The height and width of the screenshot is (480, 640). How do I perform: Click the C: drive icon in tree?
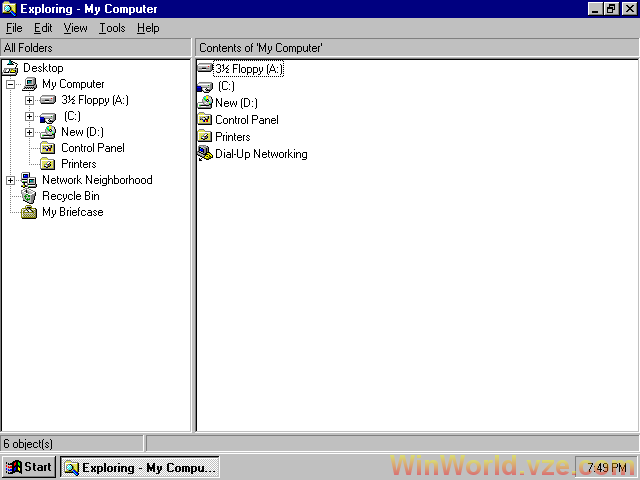pos(48,118)
